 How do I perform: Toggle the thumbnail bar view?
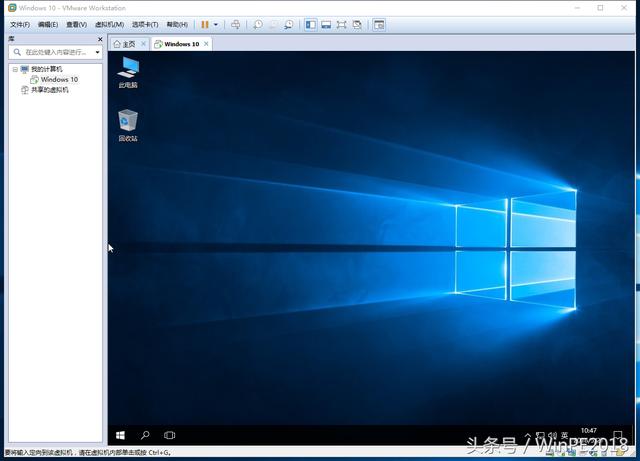click(326, 25)
